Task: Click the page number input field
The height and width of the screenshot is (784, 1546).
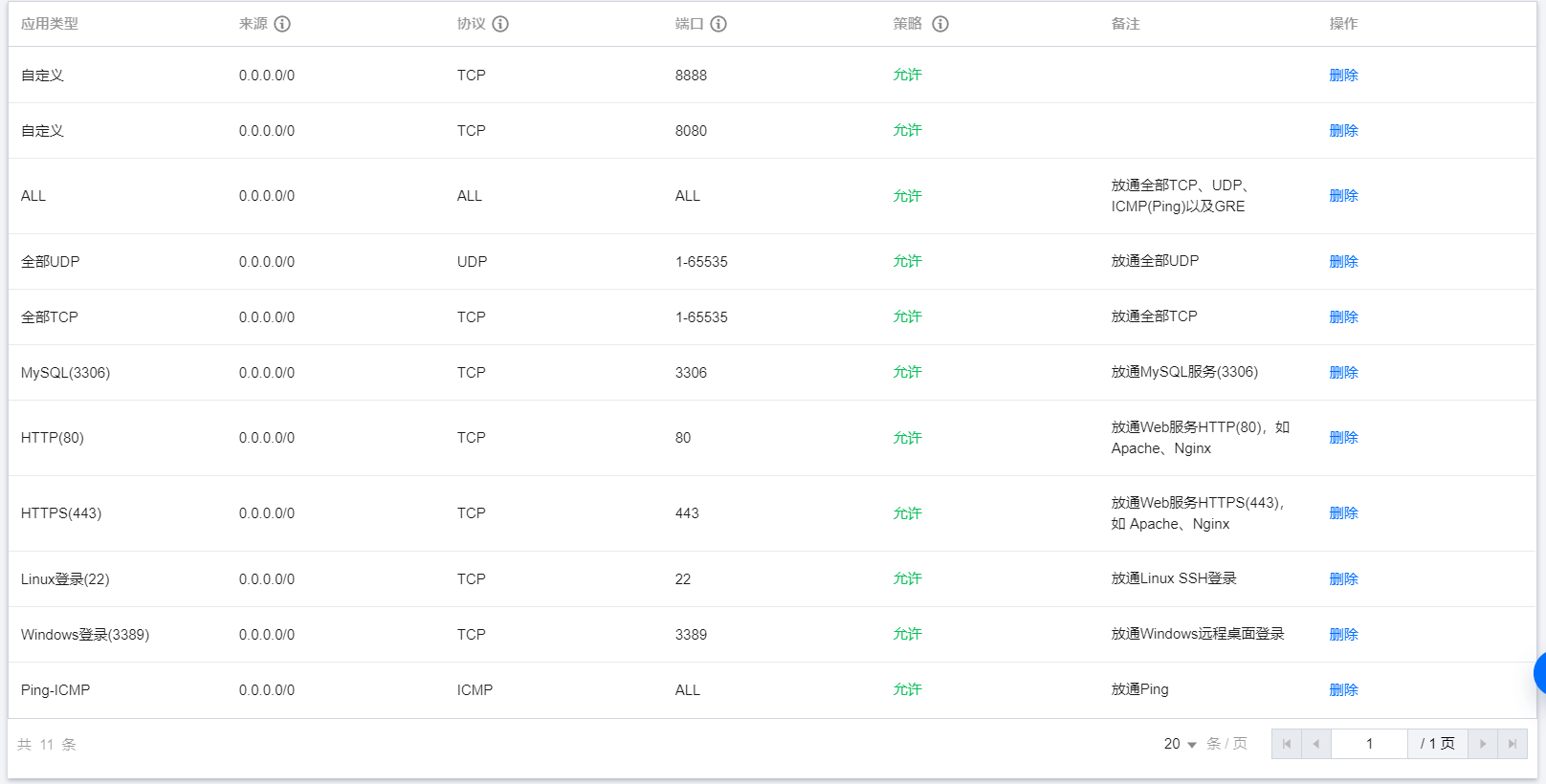Action: click(x=1369, y=744)
